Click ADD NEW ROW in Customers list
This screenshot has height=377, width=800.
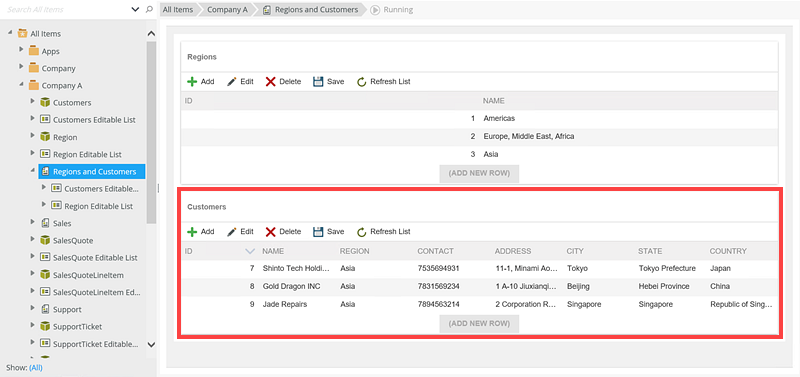tap(479, 323)
